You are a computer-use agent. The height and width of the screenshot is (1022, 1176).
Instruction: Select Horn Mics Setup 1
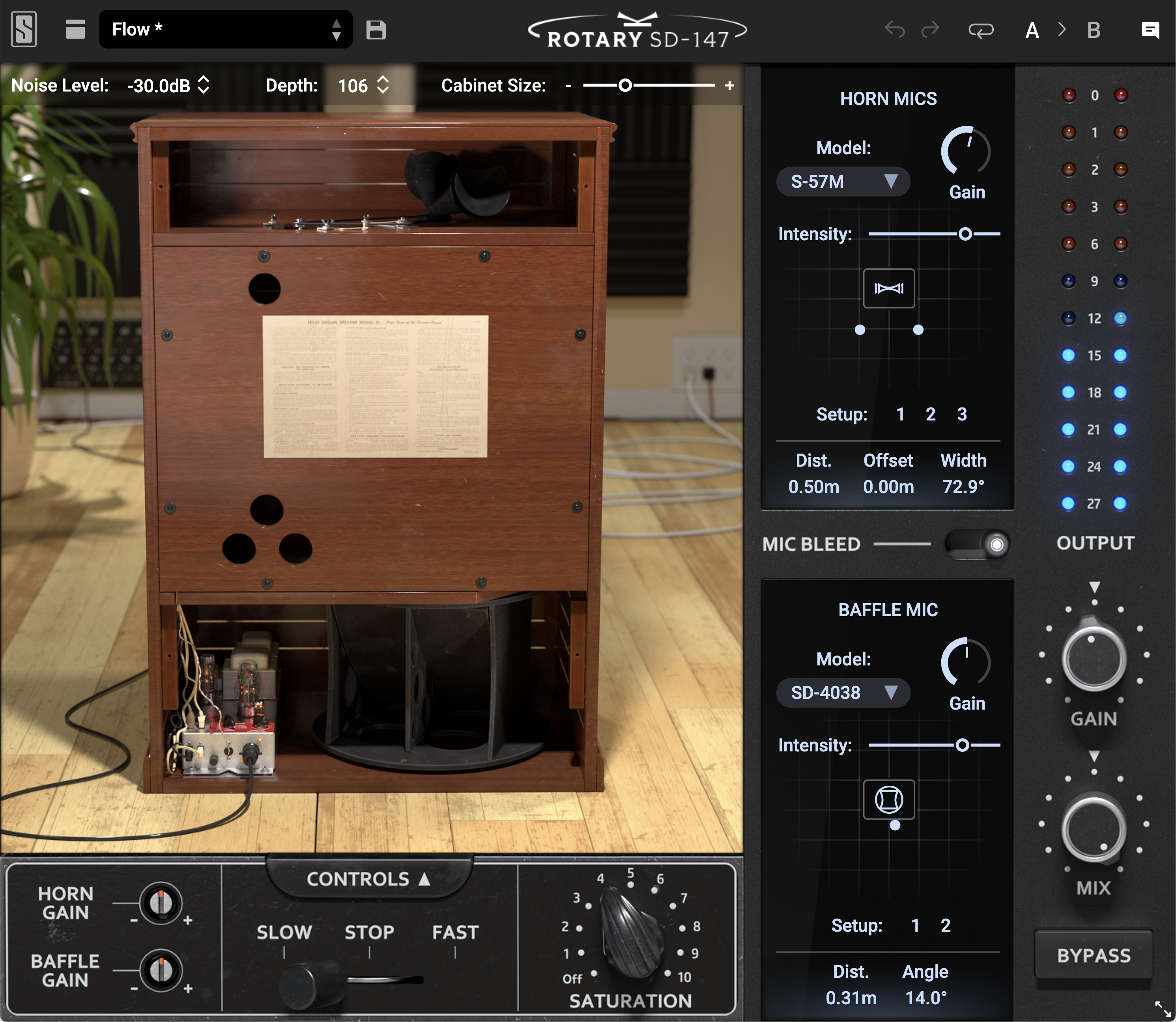(x=900, y=414)
